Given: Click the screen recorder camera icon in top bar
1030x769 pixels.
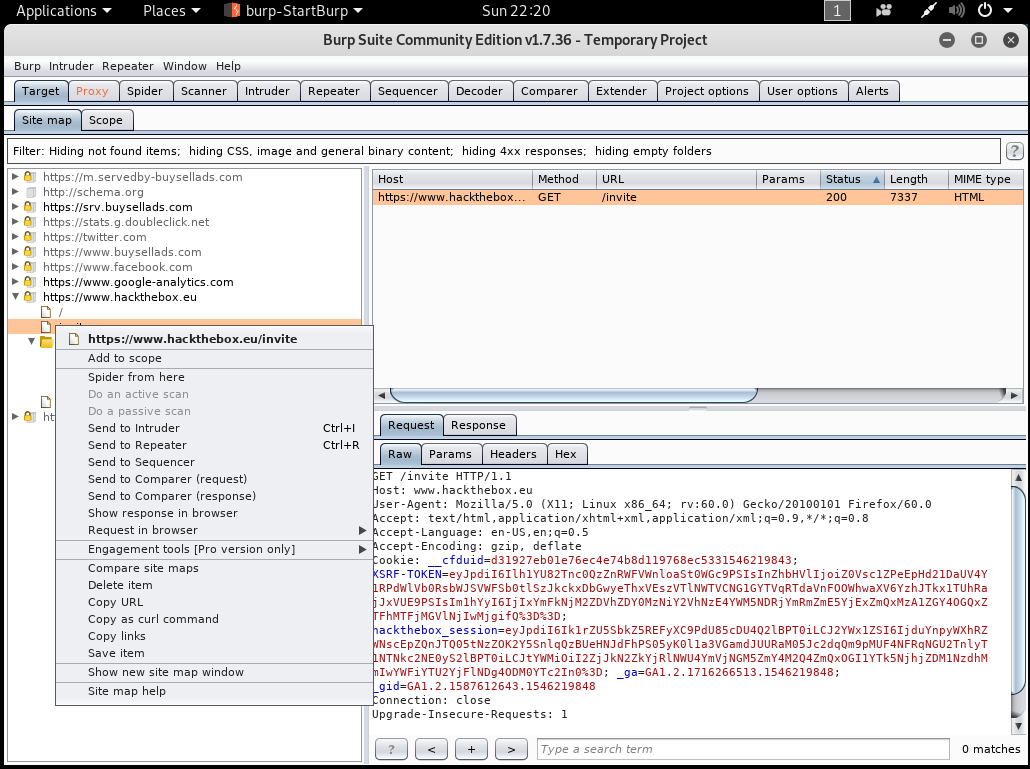Looking at the screenshot, I should 884,11.
